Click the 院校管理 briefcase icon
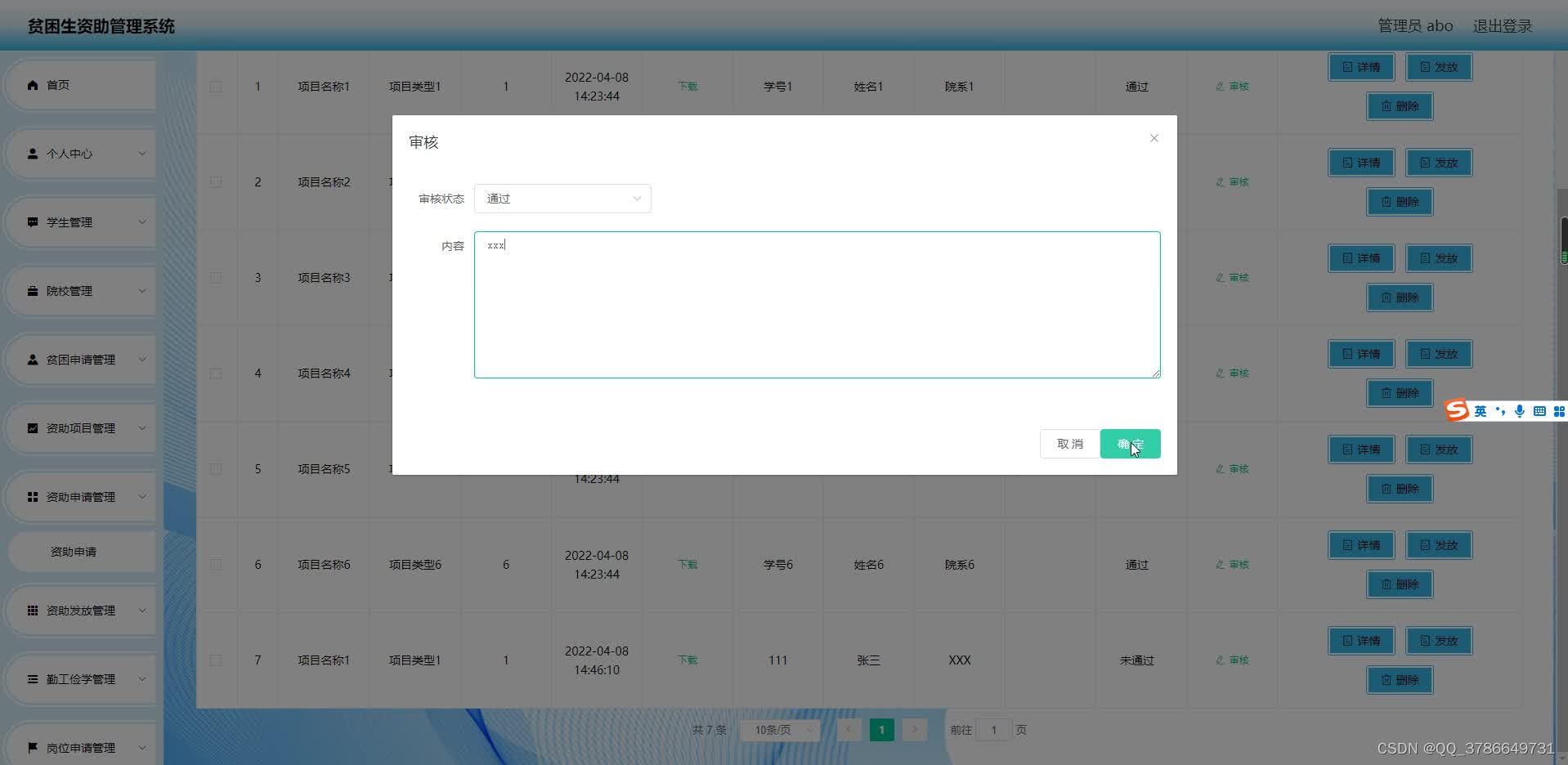Image resolution: width=1568 pixels, height=765 pixels. [33, 291]
